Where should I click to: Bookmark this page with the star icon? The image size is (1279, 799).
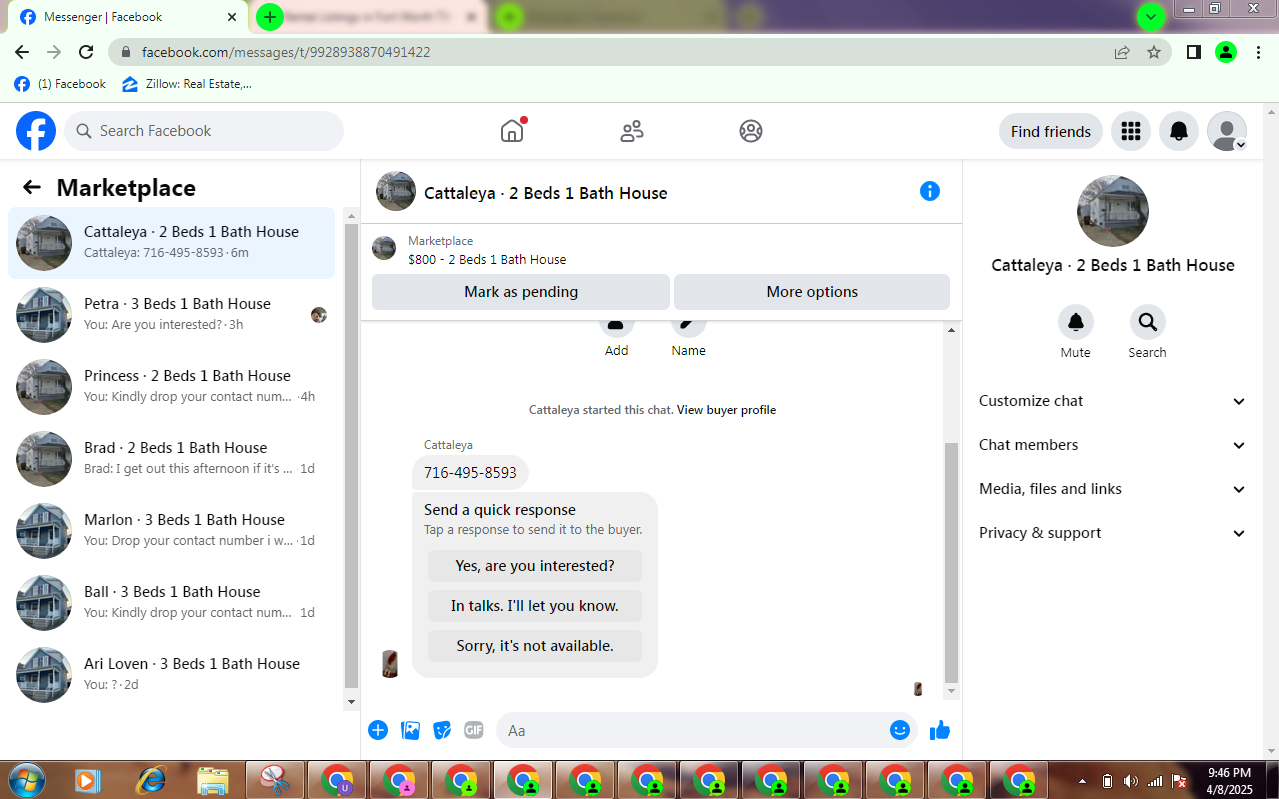pyautogui.click(x=1154, y=52)
